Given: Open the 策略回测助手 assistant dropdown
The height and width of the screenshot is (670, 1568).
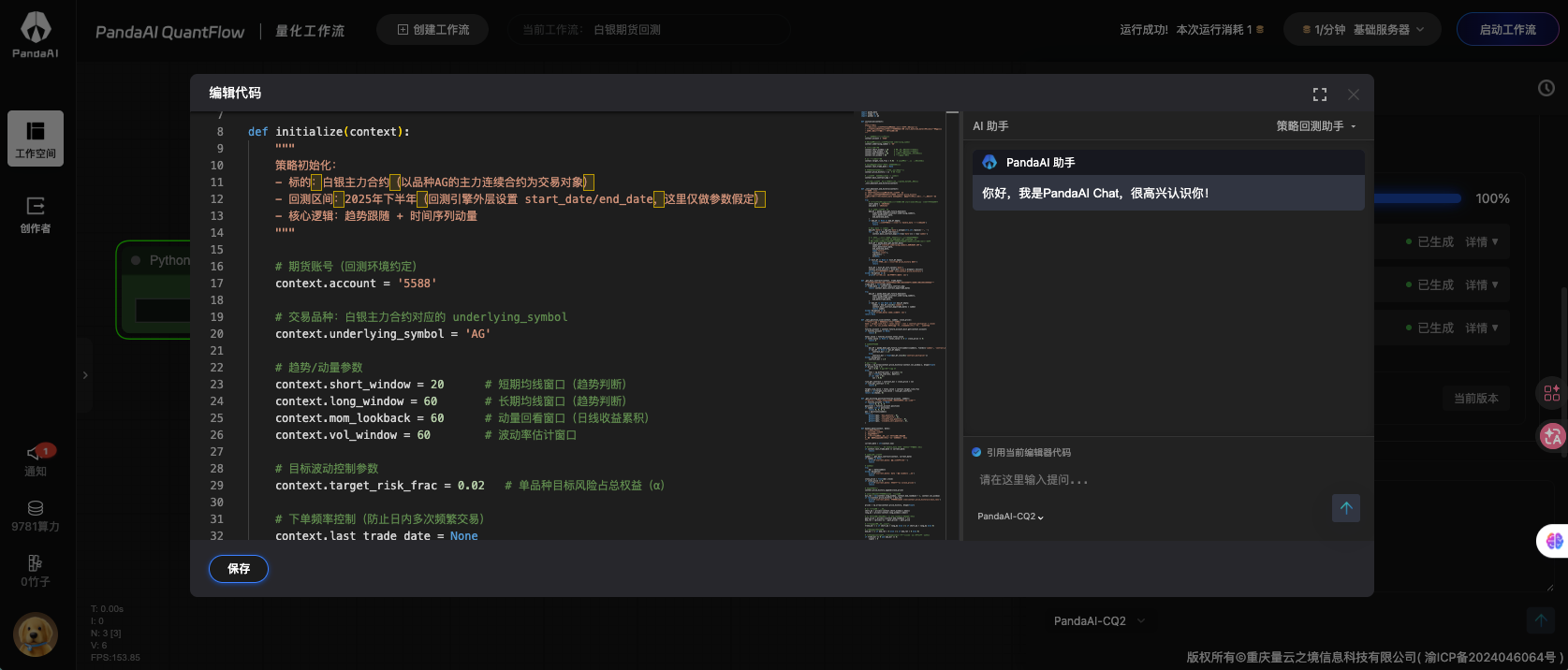Looking at the screenshot, I should pos(1316,126).
